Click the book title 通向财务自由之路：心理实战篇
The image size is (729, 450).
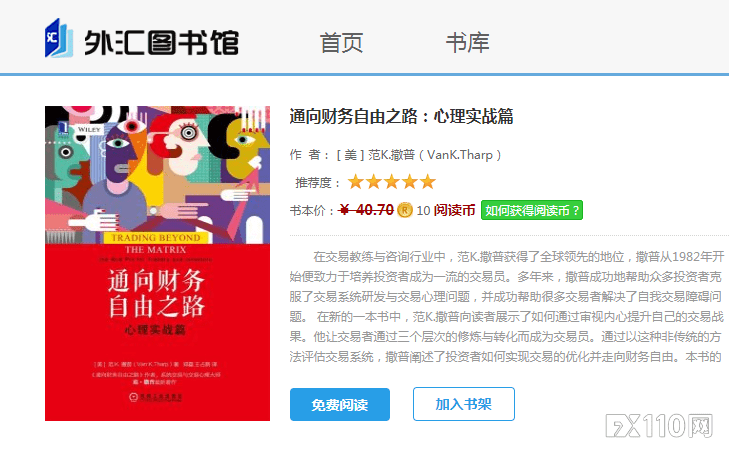pyautogui.click(x=401, y=116)
